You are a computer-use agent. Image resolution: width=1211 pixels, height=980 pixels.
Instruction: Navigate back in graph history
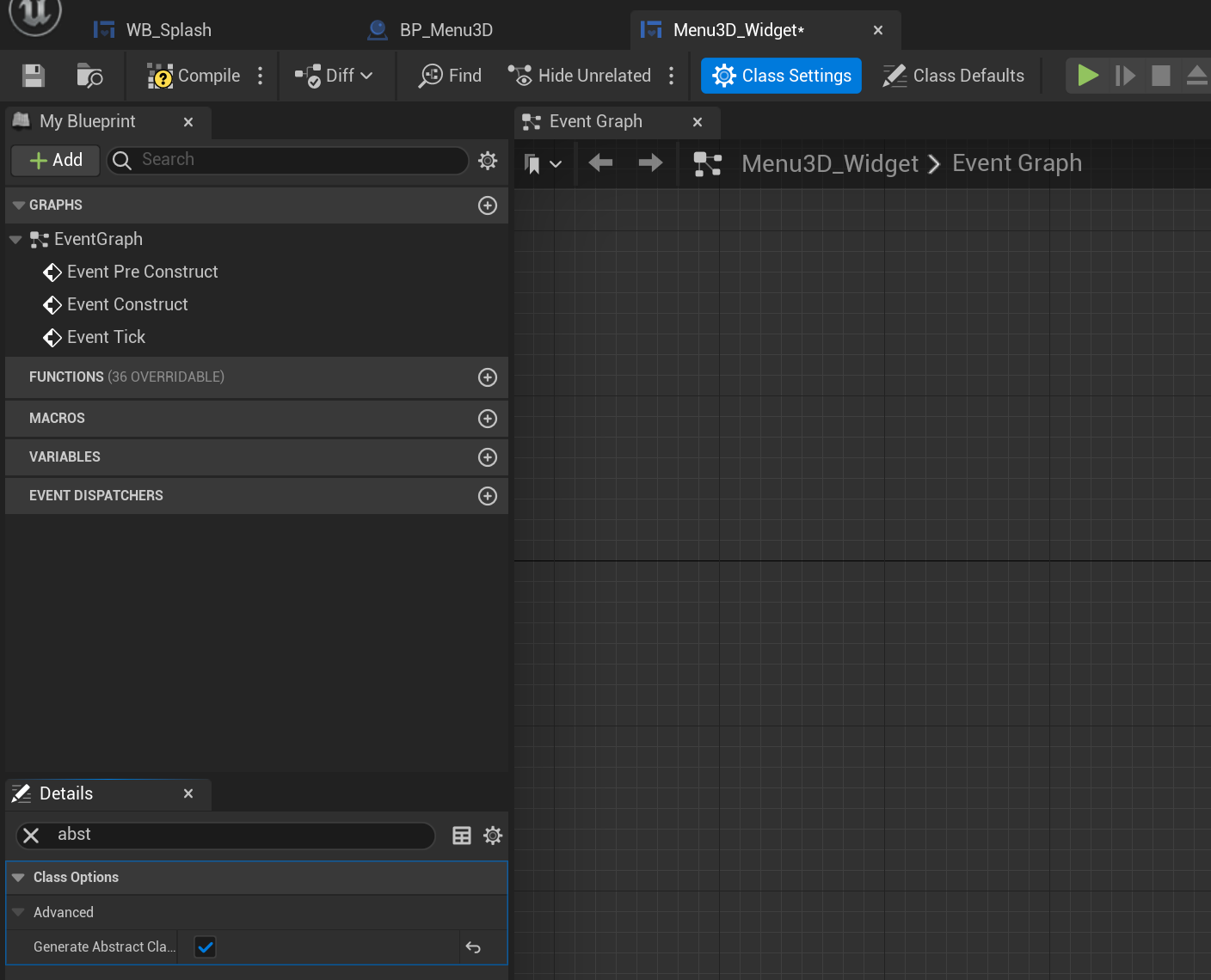pyautogui.click(x=600, y=162)
